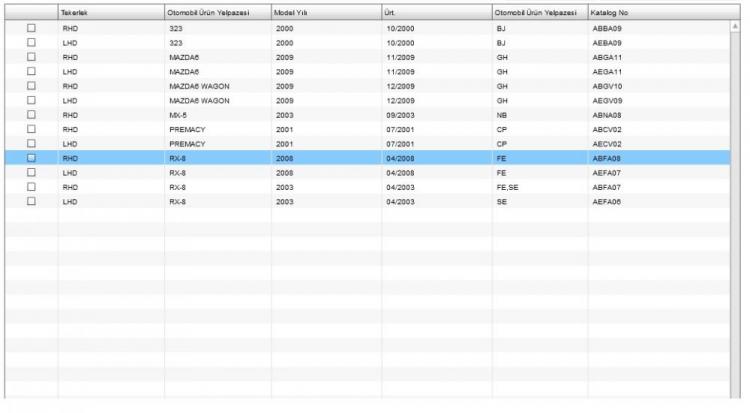Click PREMACY in the ABCV02 row
This screenshot has height=413, width=750.
(187, 130)
